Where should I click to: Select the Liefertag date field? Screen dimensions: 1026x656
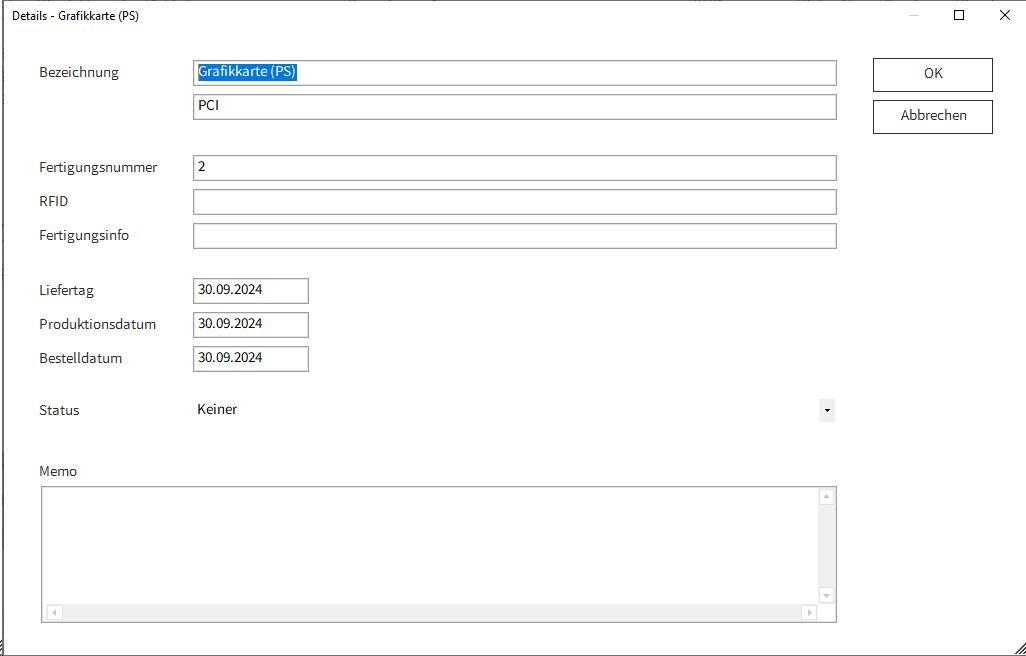(x=250, y=290)
